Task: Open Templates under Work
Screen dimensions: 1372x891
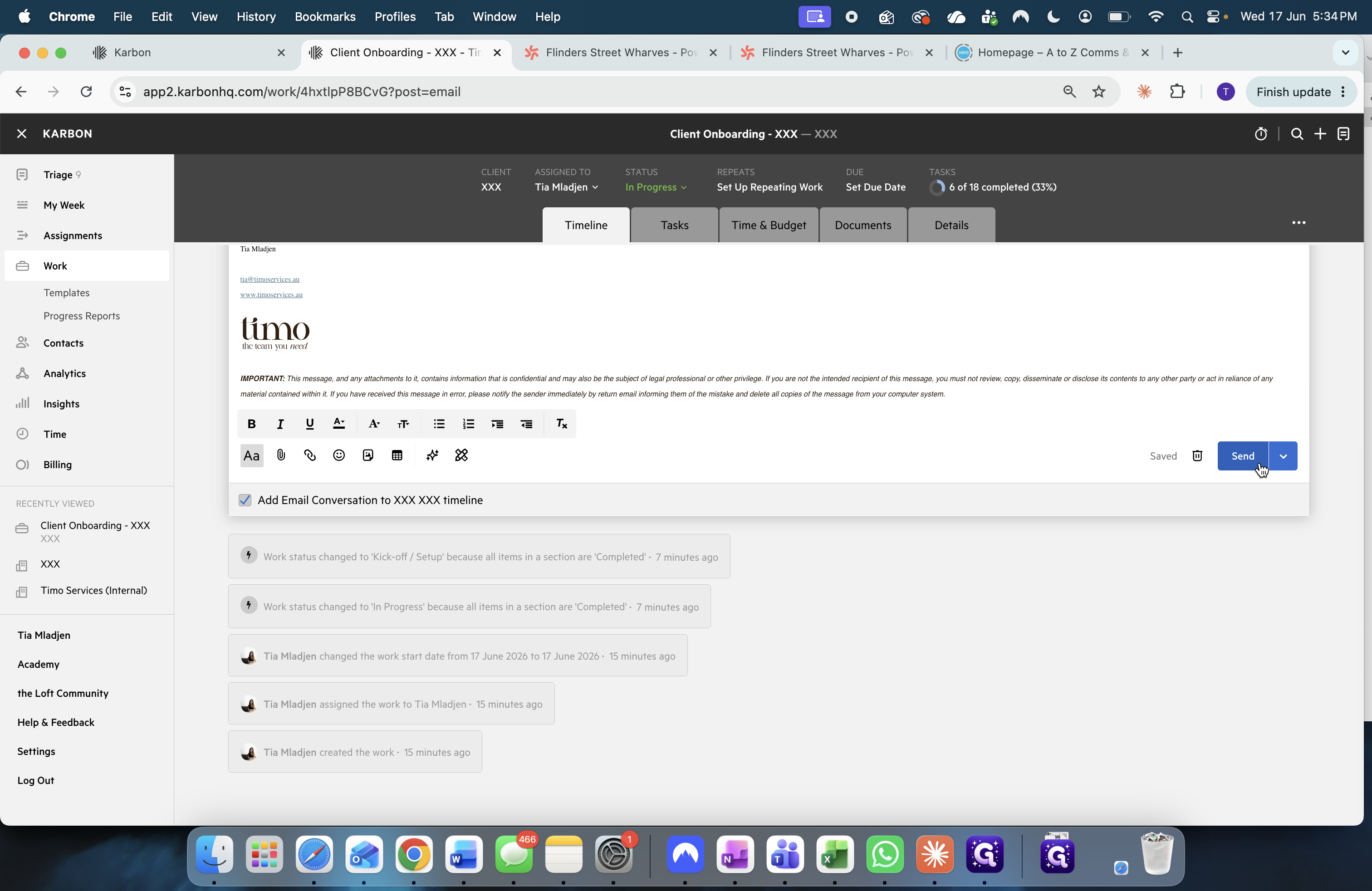Action: point(66,292)
